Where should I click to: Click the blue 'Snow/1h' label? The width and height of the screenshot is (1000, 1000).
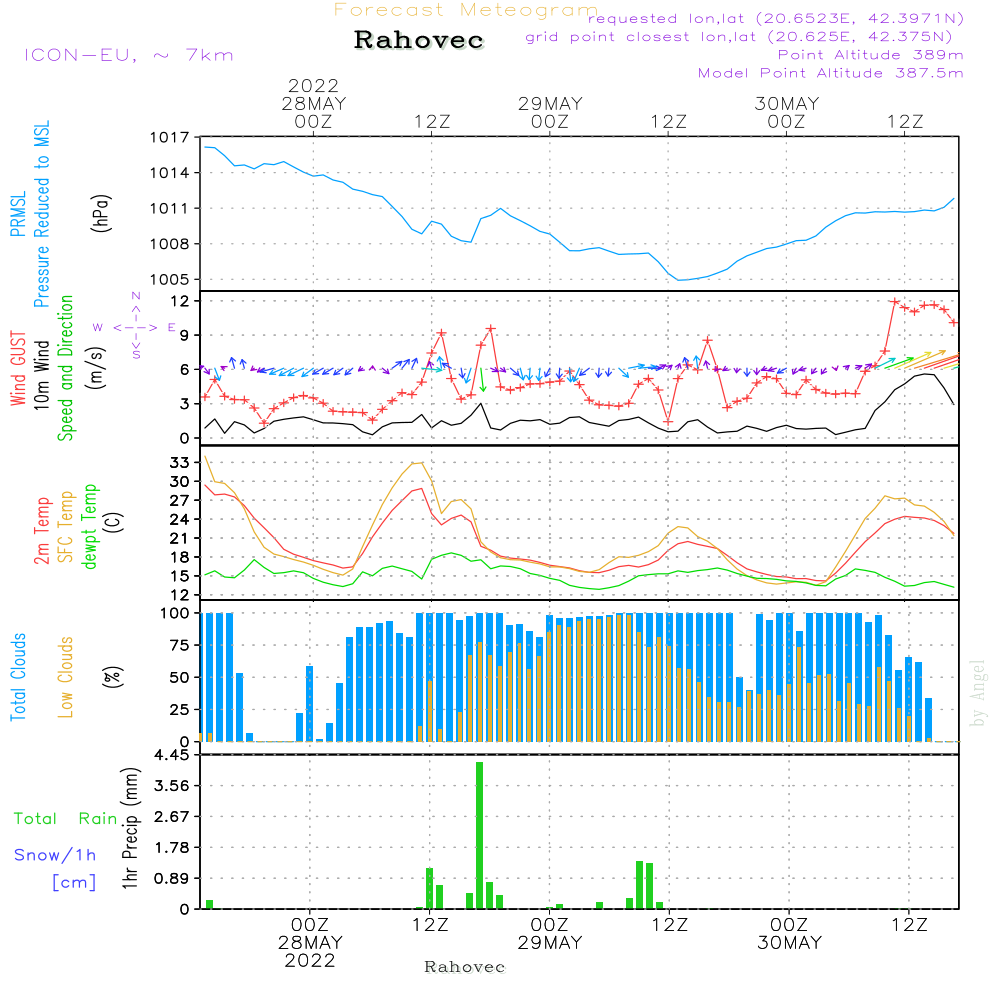(x=55, y=855)
